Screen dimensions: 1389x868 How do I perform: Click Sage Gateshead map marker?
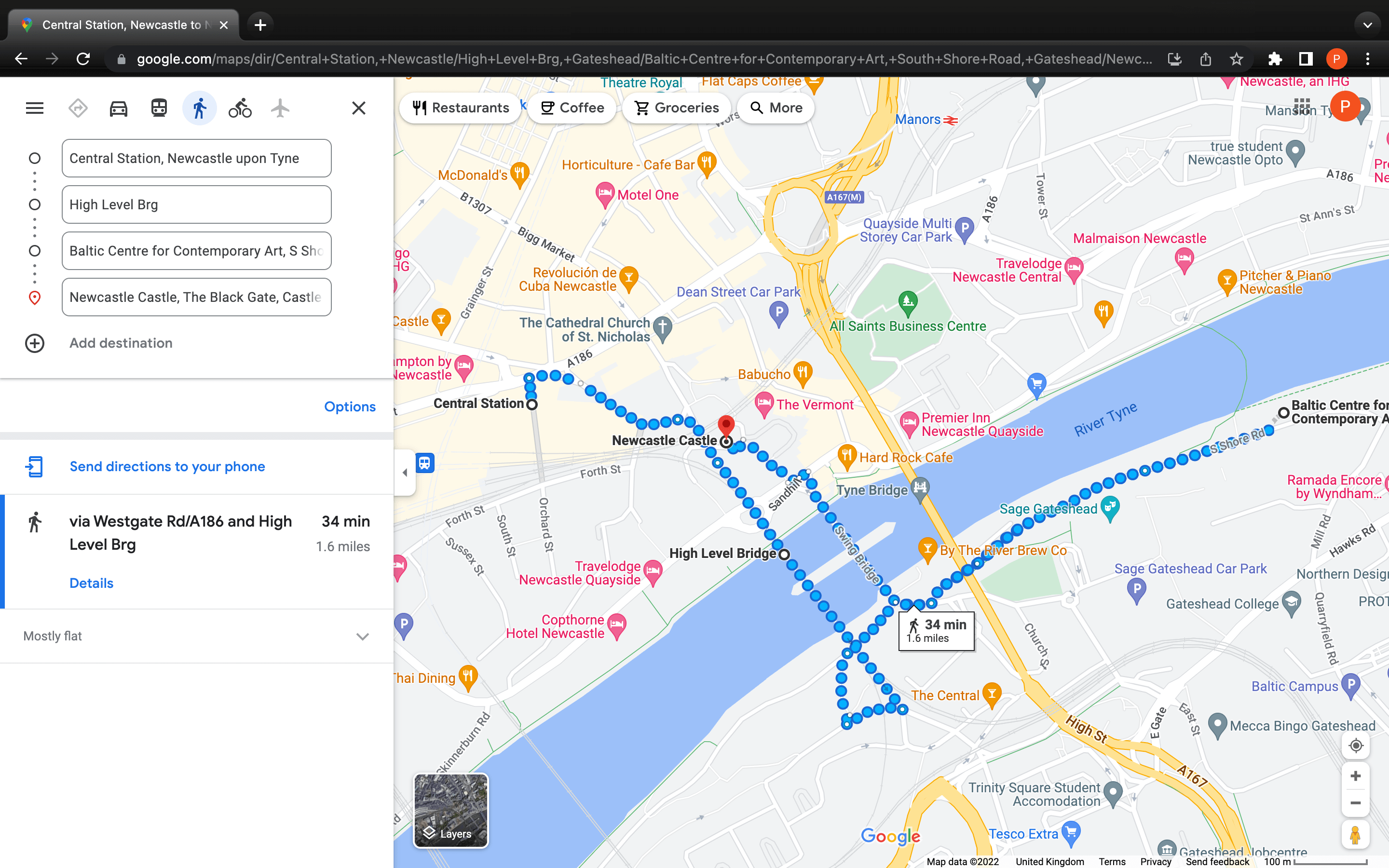click(1111, 507)
